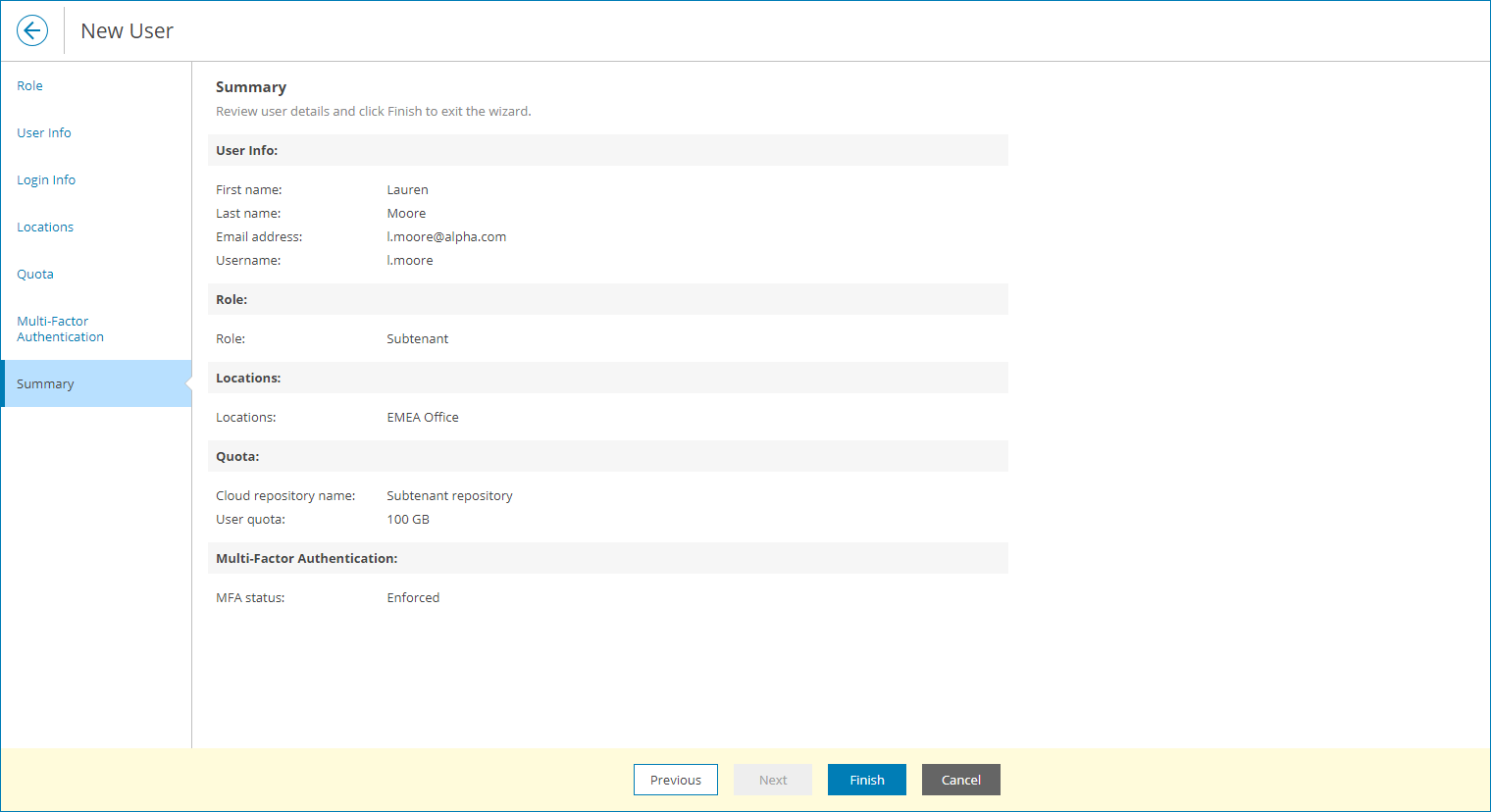Click the back arrow icon
Image resolution: width=1491 pixels, height=812 pixels.
(x=32, y=30)
